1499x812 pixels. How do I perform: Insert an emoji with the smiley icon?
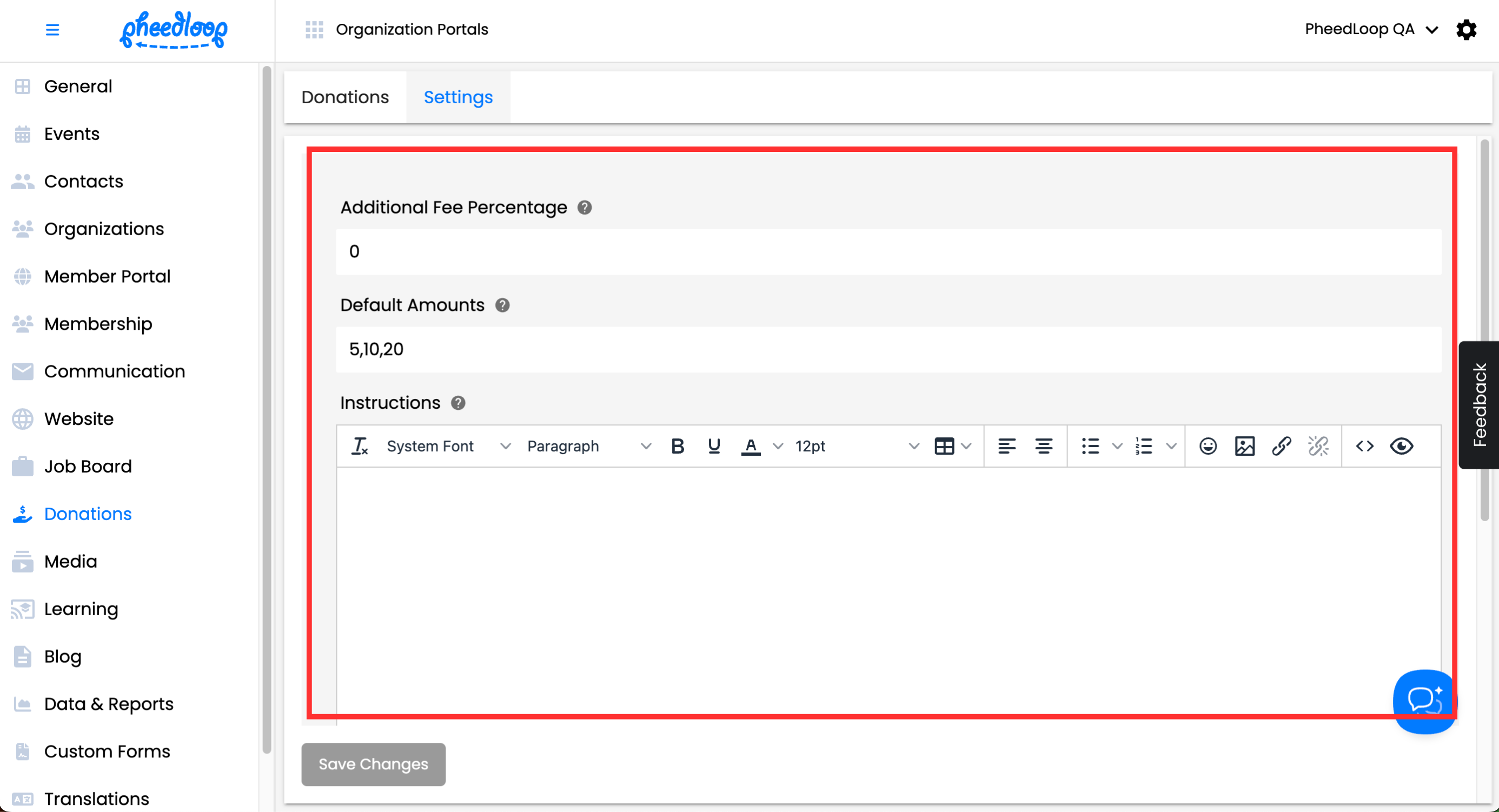click(x=1208, y=446)
